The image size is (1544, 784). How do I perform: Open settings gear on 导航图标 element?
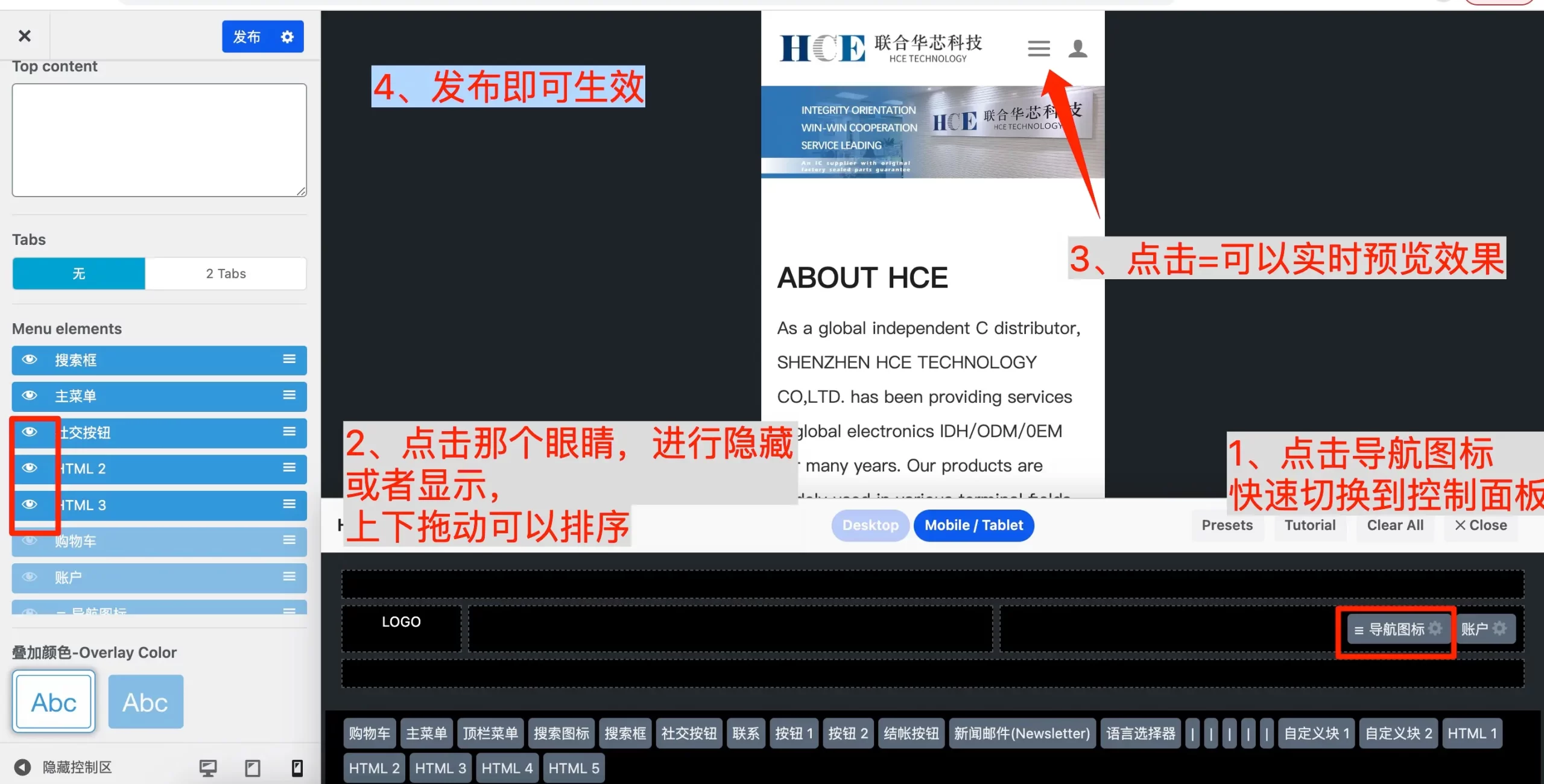1435,628
